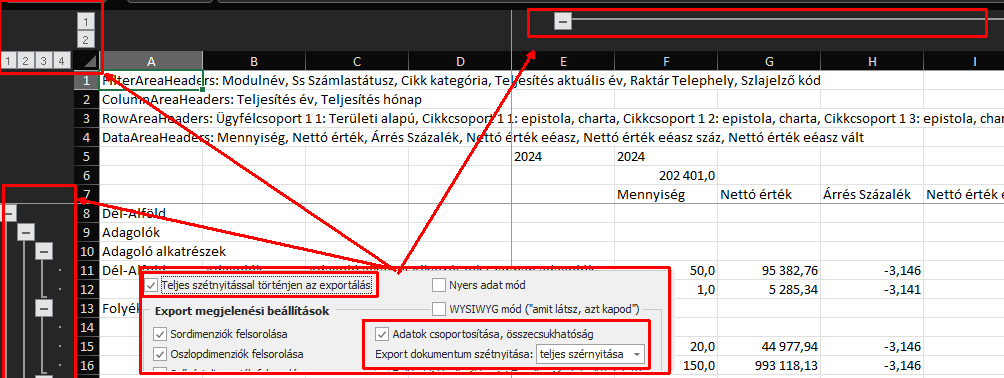Select row 6 header
This screenshot has width=1004, height=378.
(86, 176)
